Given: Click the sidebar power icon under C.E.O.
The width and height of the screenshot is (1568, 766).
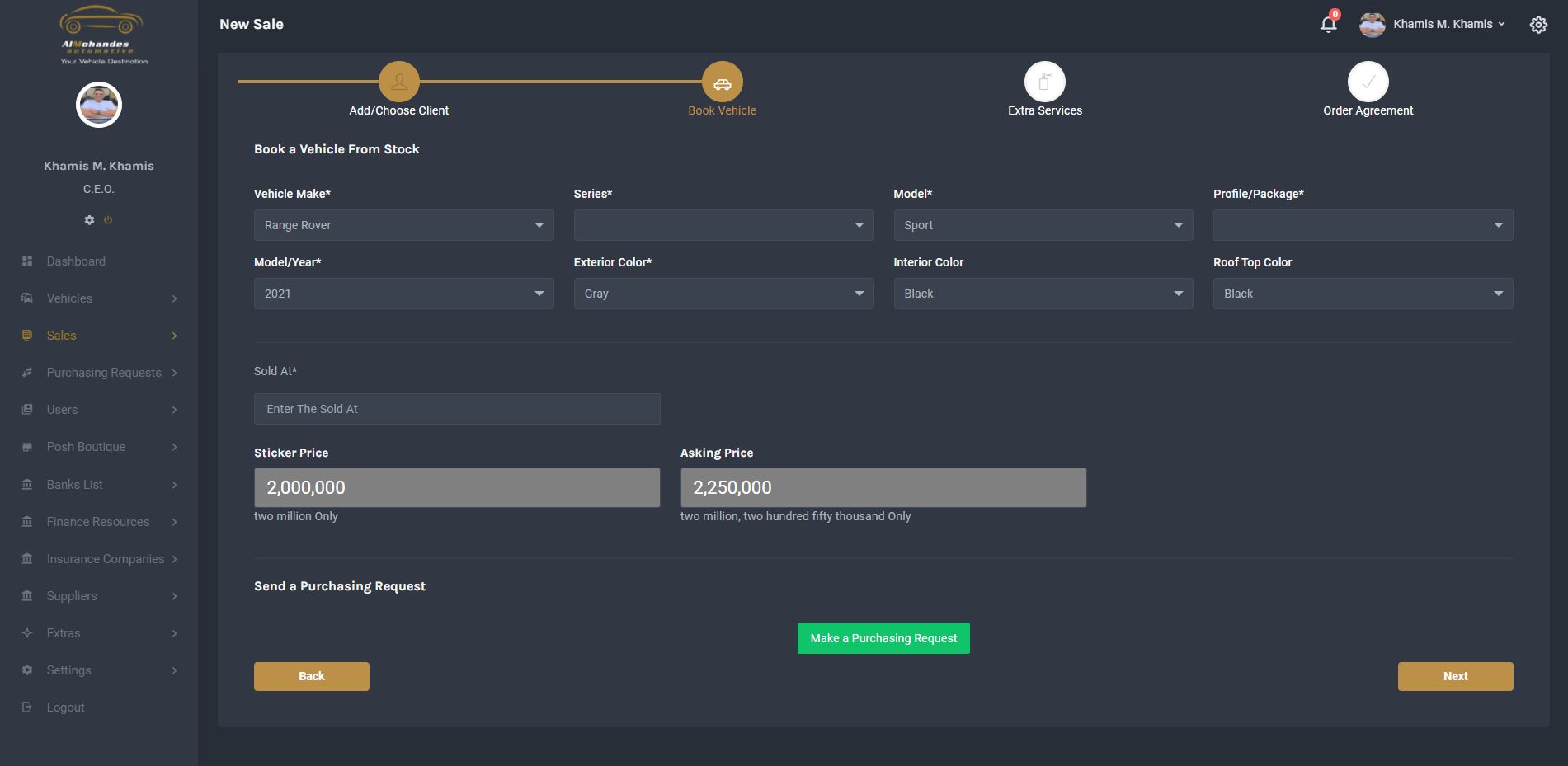Looking at the screenshot, I should tap(108, 220).
